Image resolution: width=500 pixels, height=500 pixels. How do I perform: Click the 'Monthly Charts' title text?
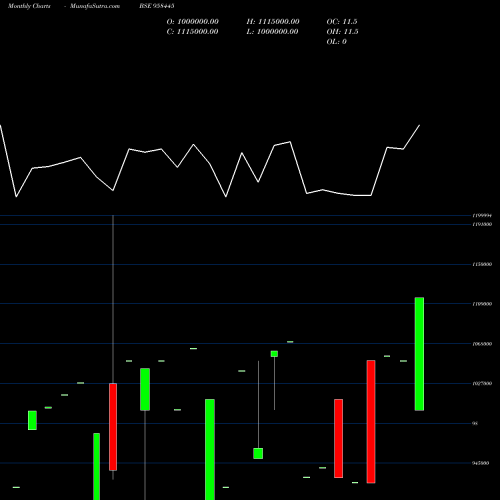[x=29, y=6]
